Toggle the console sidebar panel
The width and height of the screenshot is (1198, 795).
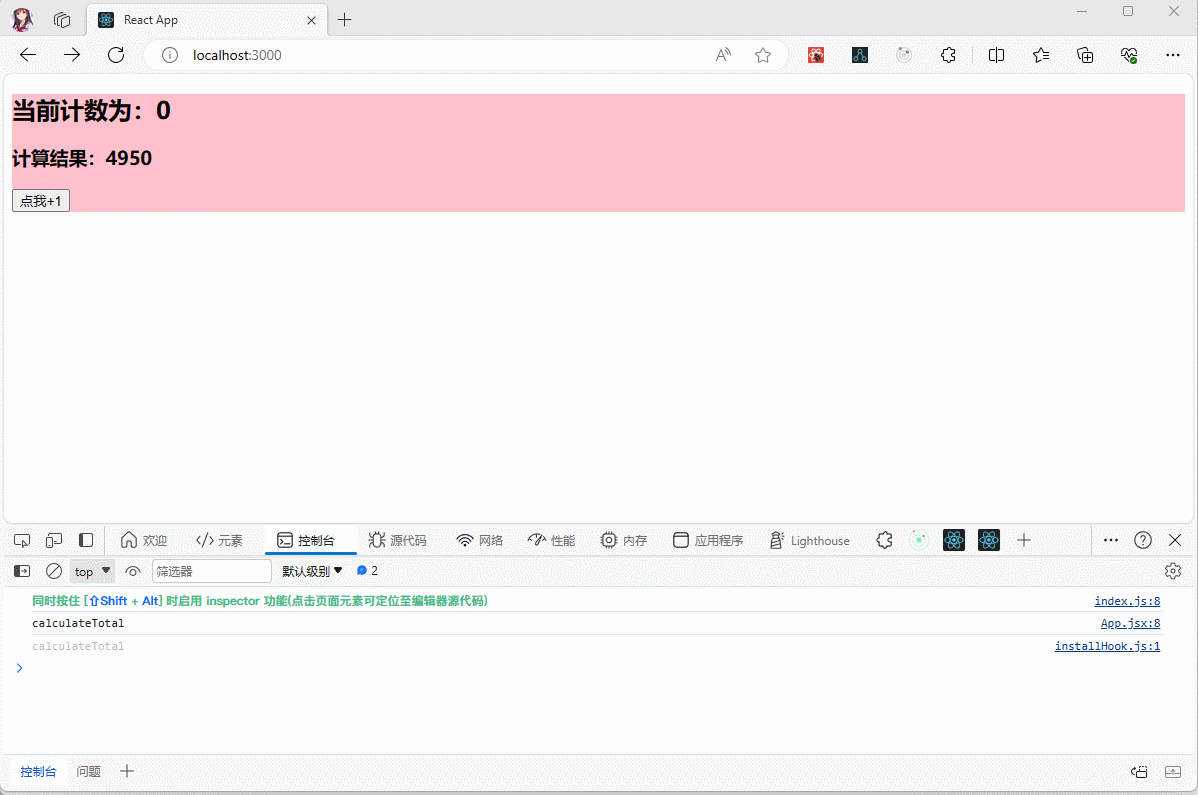[x=22, y=571]
